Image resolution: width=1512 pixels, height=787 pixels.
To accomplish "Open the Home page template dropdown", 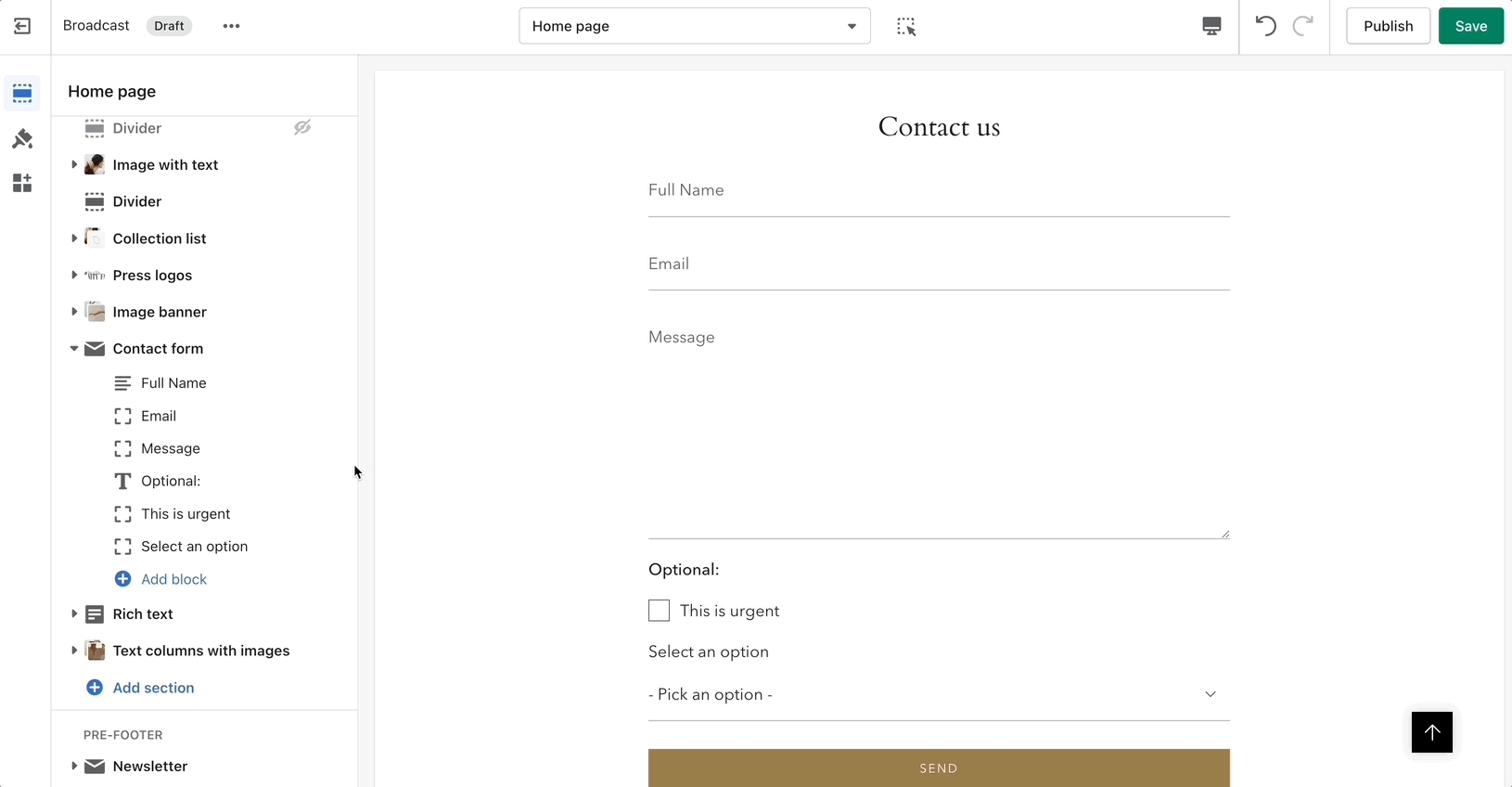I will [694, 26].
